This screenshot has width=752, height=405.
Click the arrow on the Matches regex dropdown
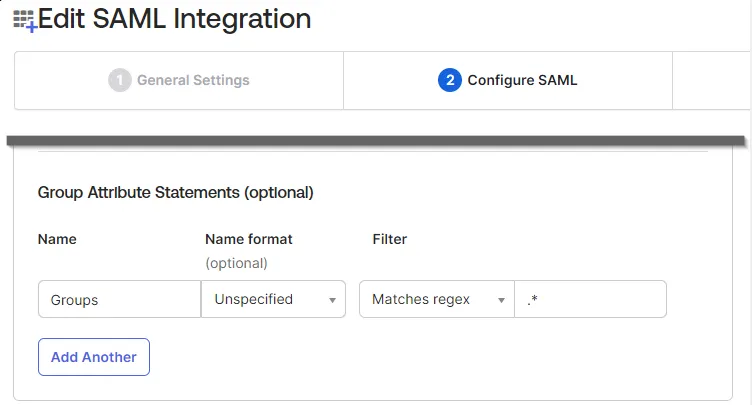pos(501,300)
